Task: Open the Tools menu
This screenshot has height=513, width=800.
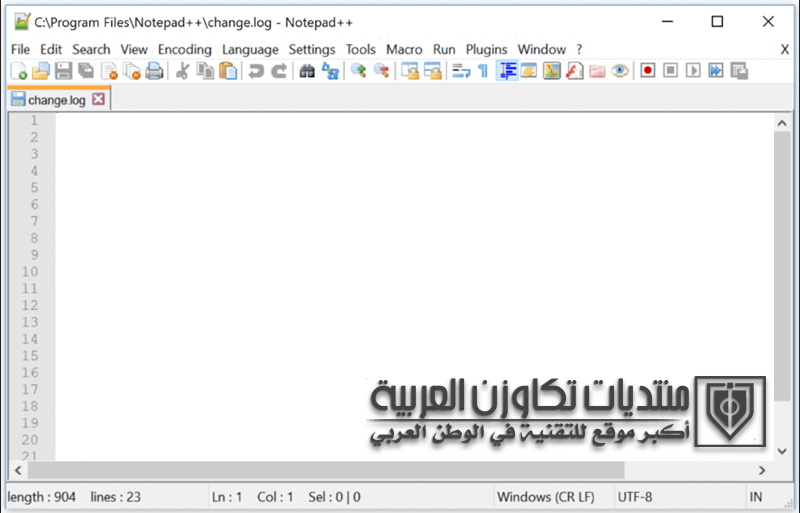Action: tap(361, 50)
